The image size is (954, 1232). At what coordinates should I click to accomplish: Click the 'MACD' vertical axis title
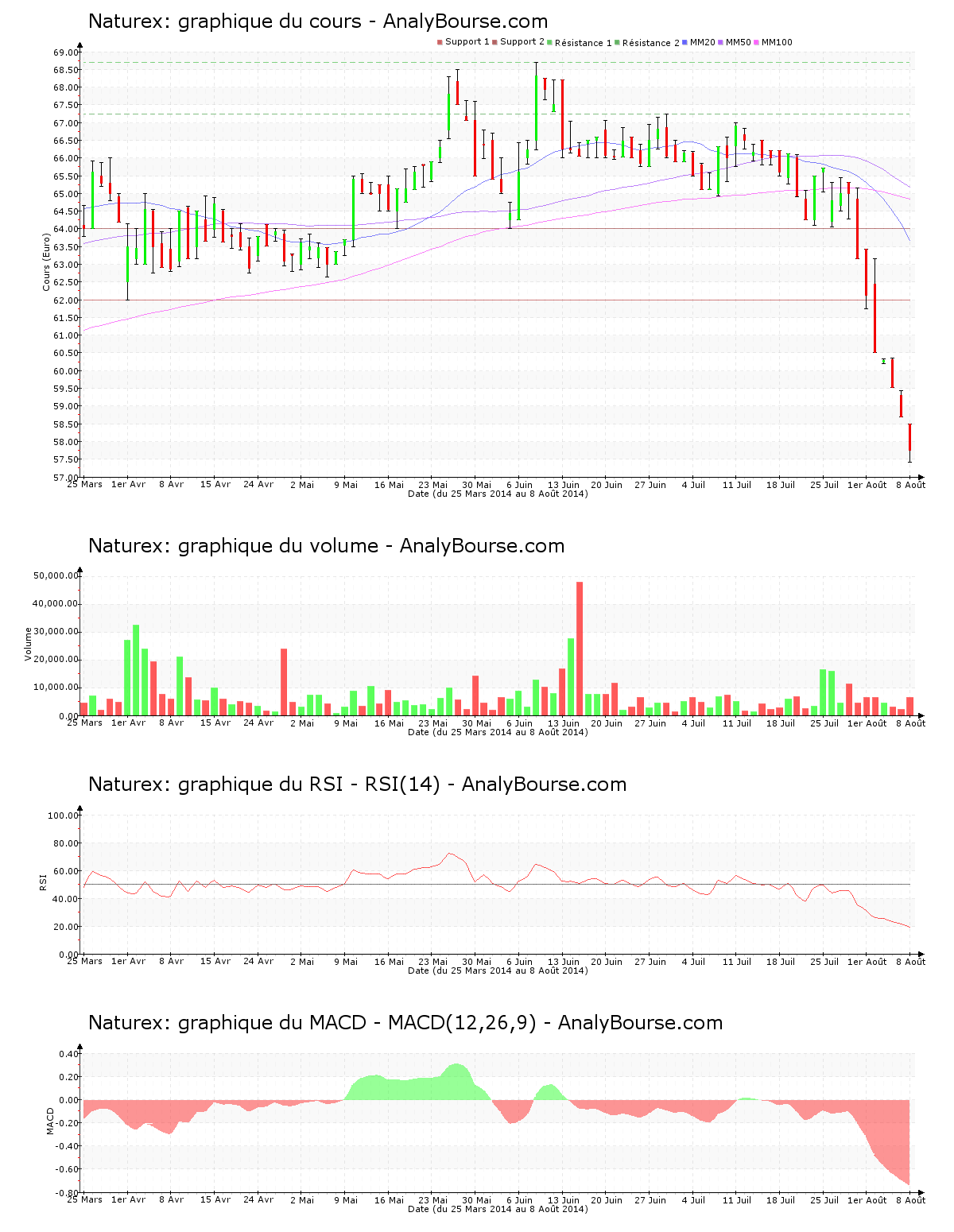[51, 1122]
